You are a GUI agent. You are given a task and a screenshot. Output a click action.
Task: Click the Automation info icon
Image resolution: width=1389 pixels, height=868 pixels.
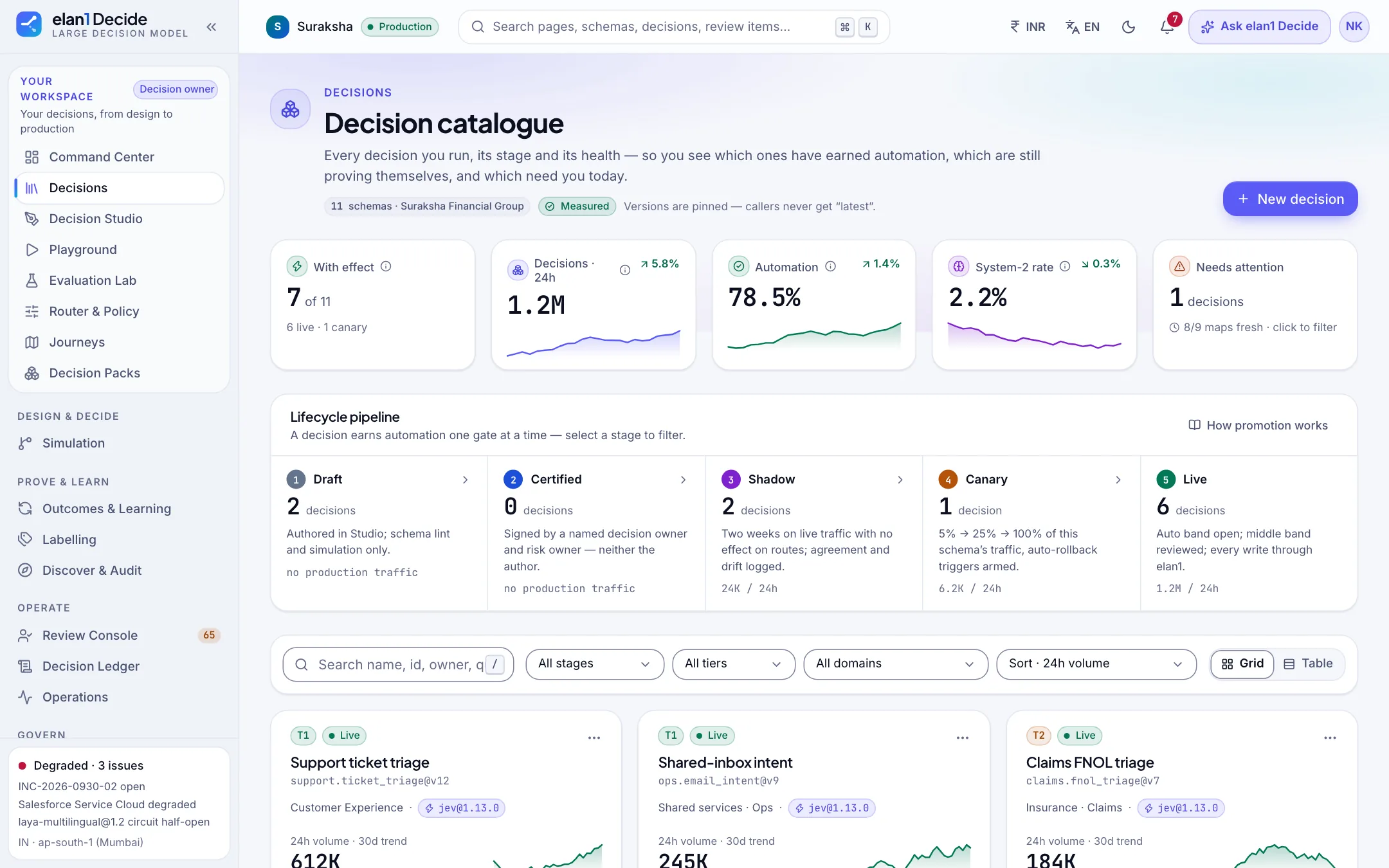click(x=830, y=266)
